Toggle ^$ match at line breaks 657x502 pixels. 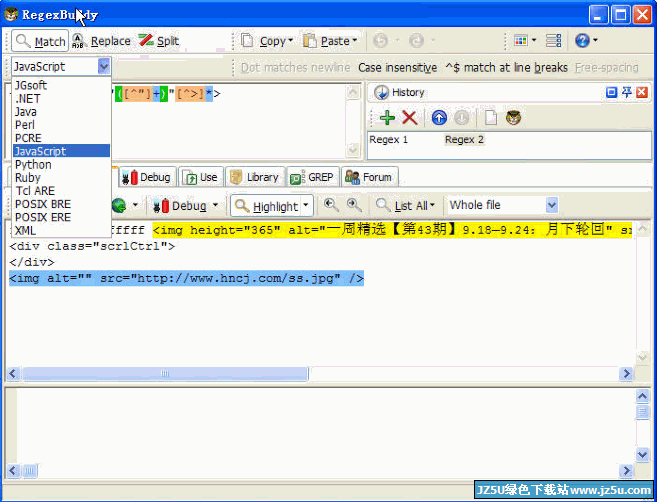(x=506, y=67)
